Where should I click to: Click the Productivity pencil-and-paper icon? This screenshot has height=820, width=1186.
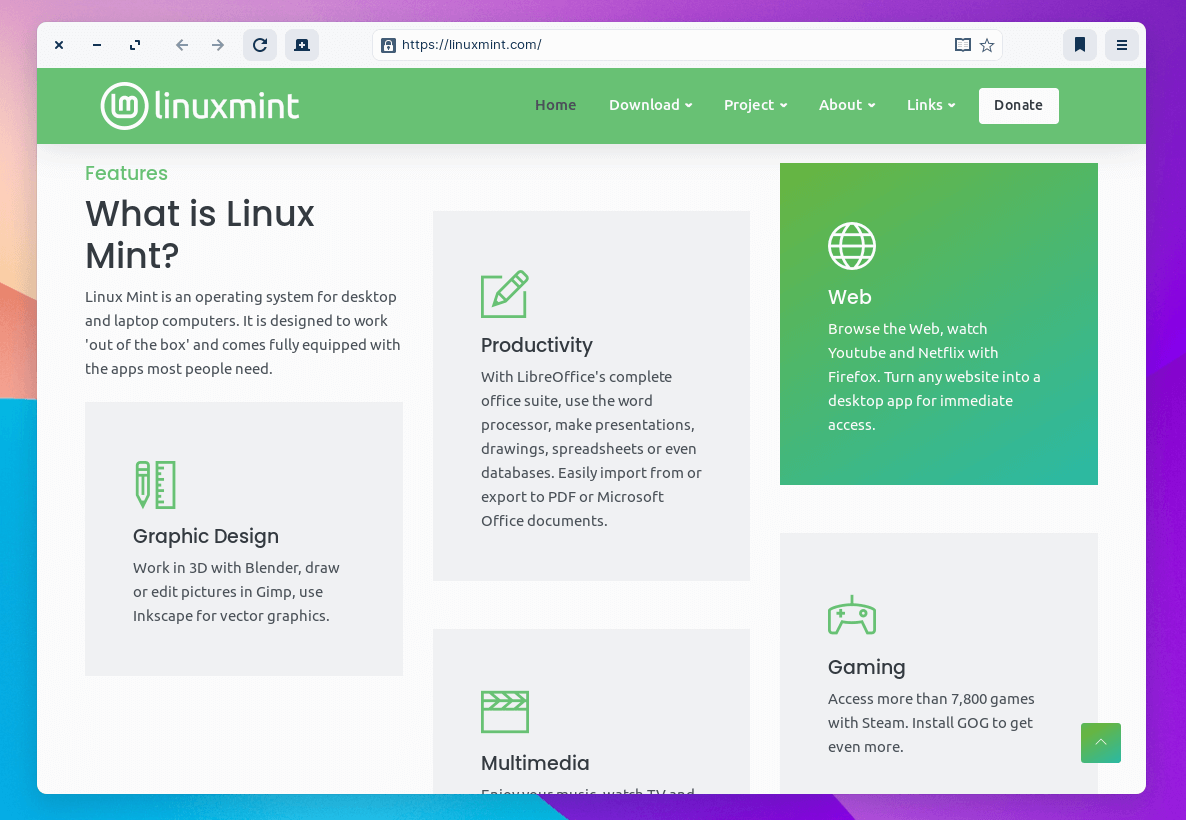pos(505,294)
